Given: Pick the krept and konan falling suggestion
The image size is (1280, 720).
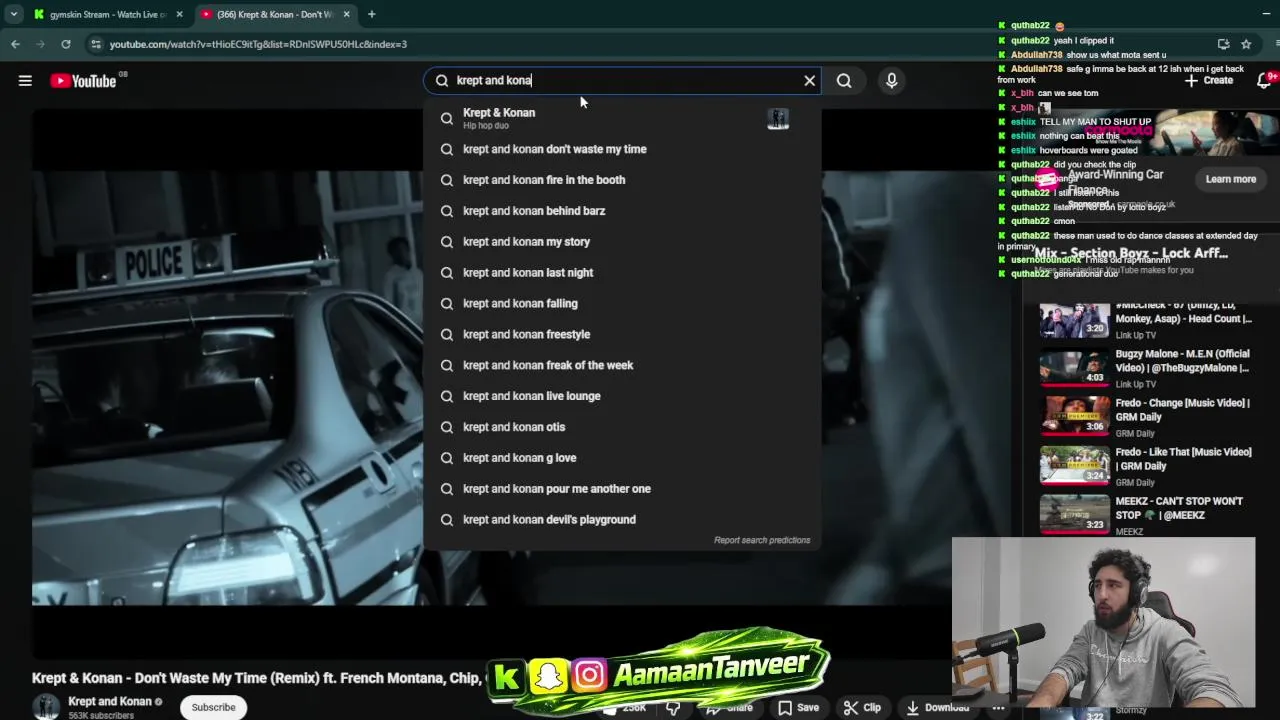Looking at the screenshot, I should point(621,304).
